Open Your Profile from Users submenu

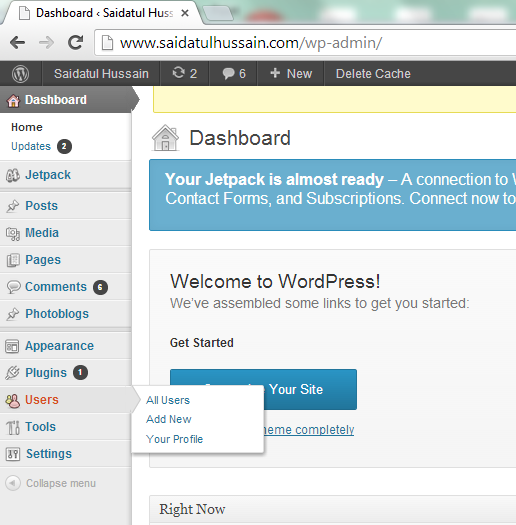[174, 439]
